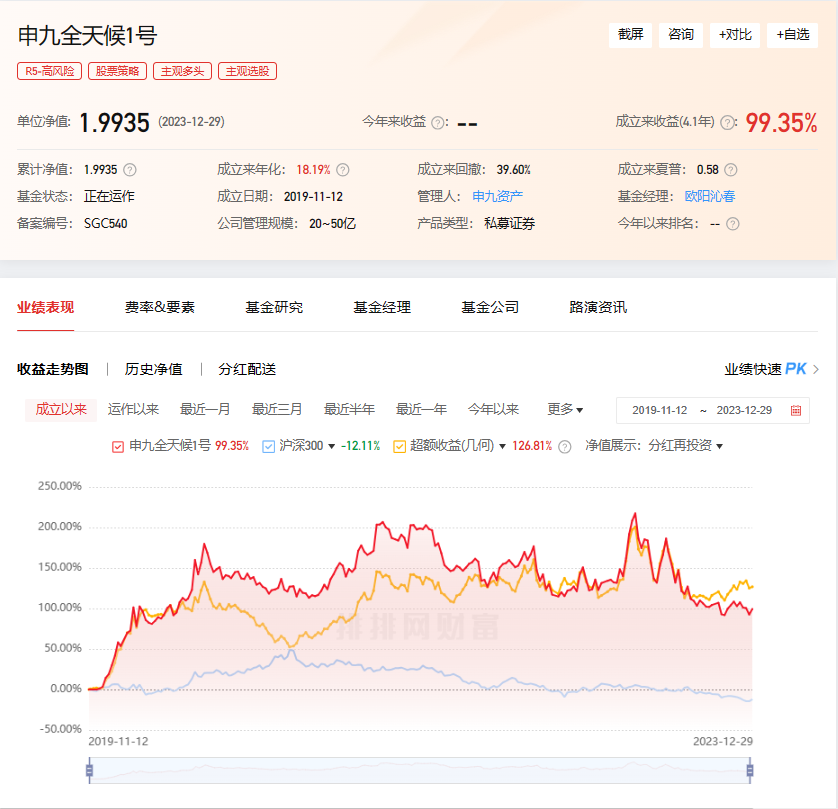Switch to 路演资讯 tab
Image resolution: width=838 pixels, height=809 pixels.
(x=598, y=308)
